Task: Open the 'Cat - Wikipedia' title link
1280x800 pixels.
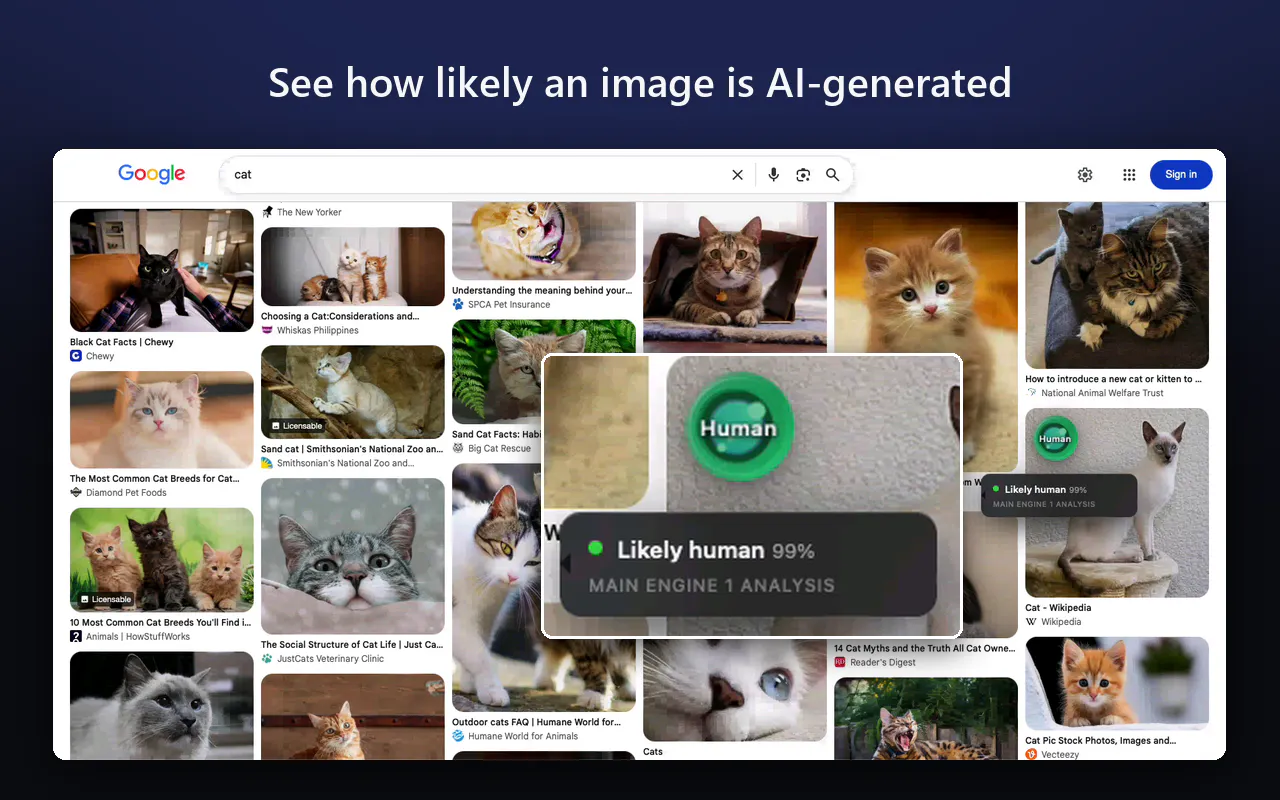Action: point(1058,607)
